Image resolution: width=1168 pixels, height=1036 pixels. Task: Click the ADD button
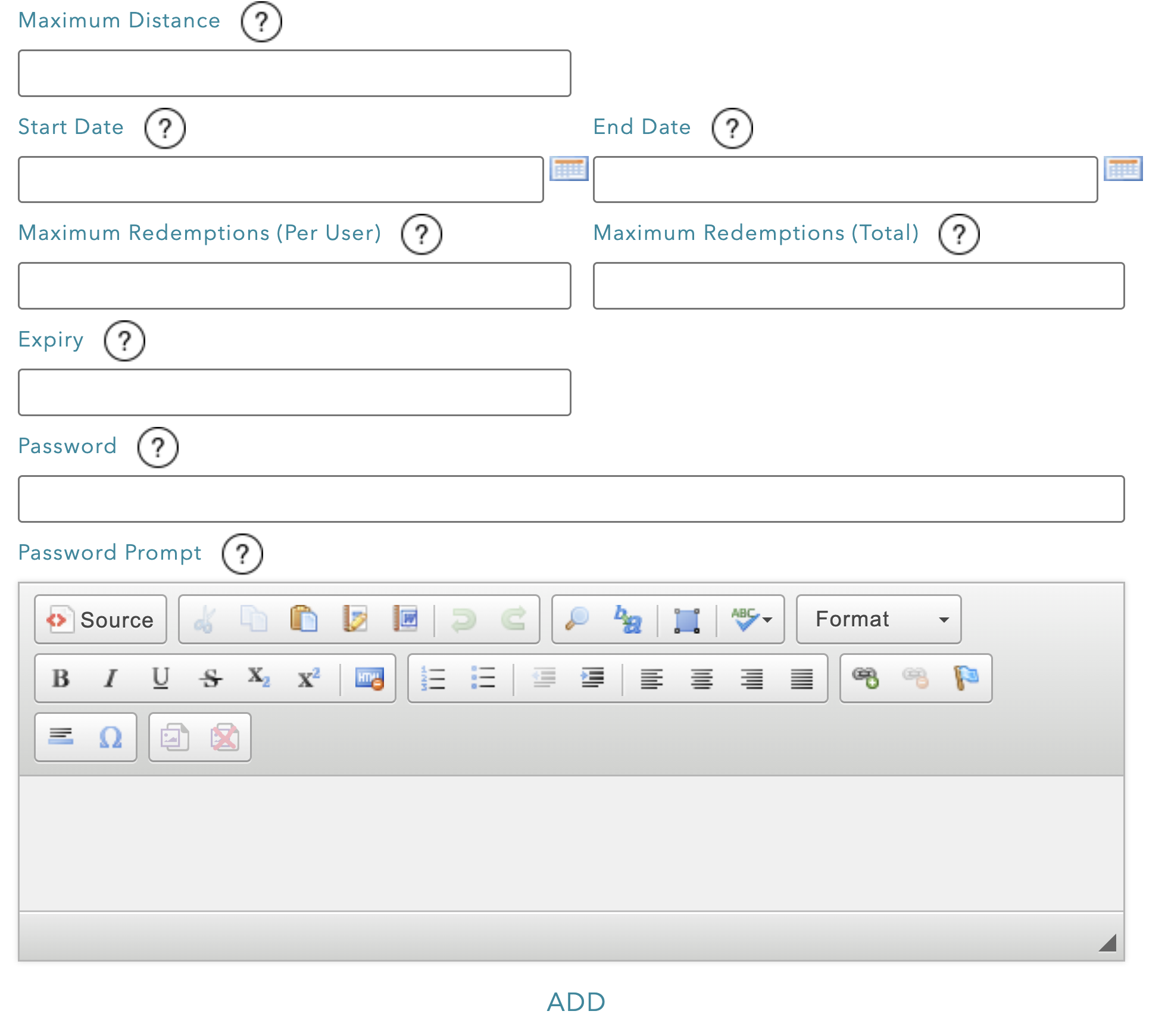click(x=576, y=1002)
